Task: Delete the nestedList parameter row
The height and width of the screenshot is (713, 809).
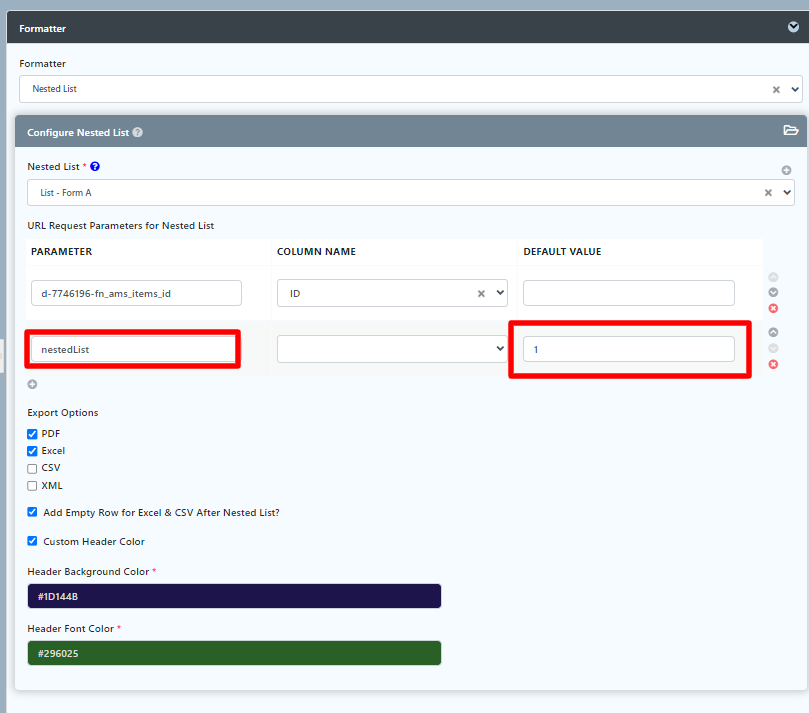Action: [x=773, y=364]
